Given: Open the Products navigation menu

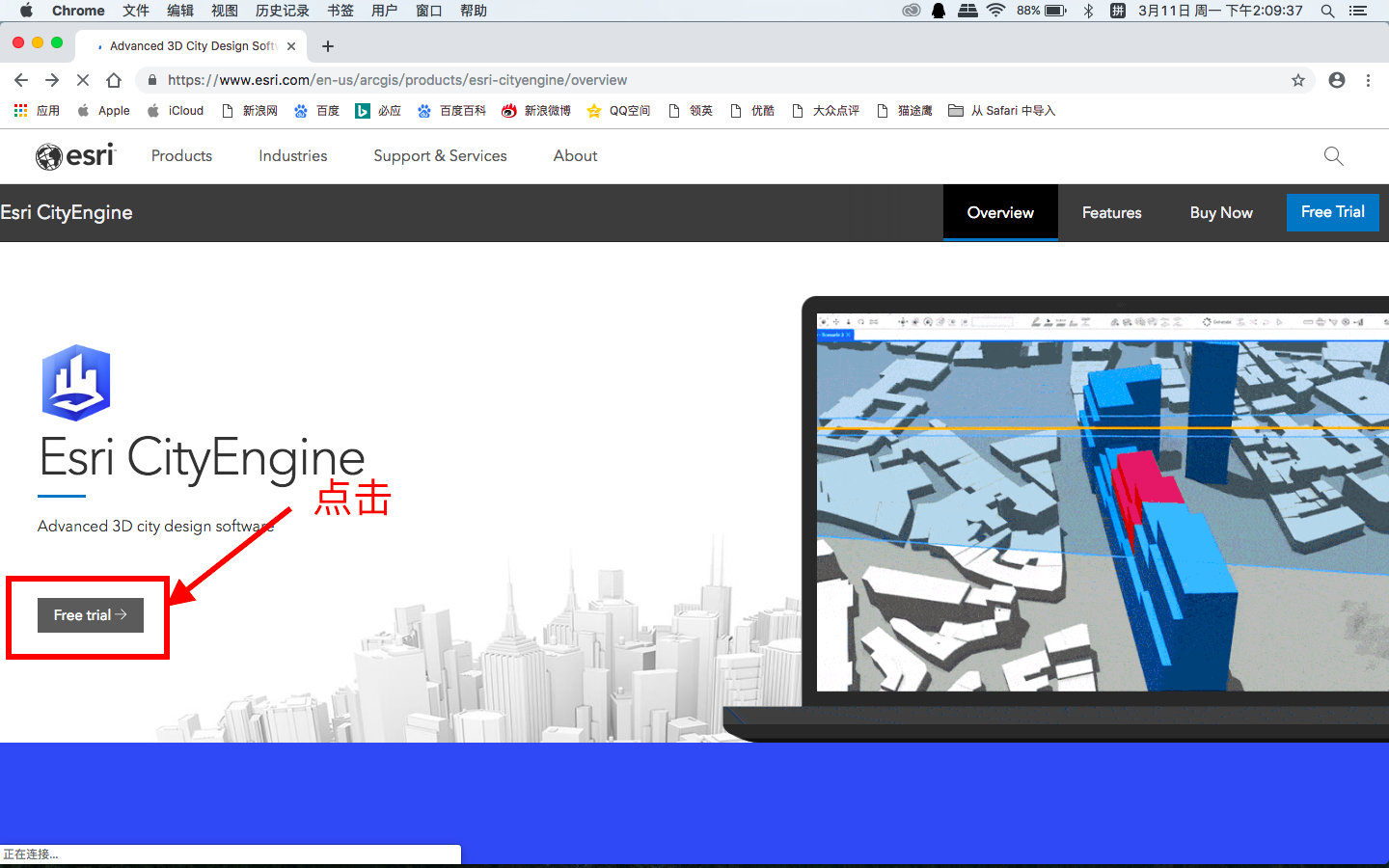Looking at the screenshot, I should pyautogui.click(x=181, y=155).
